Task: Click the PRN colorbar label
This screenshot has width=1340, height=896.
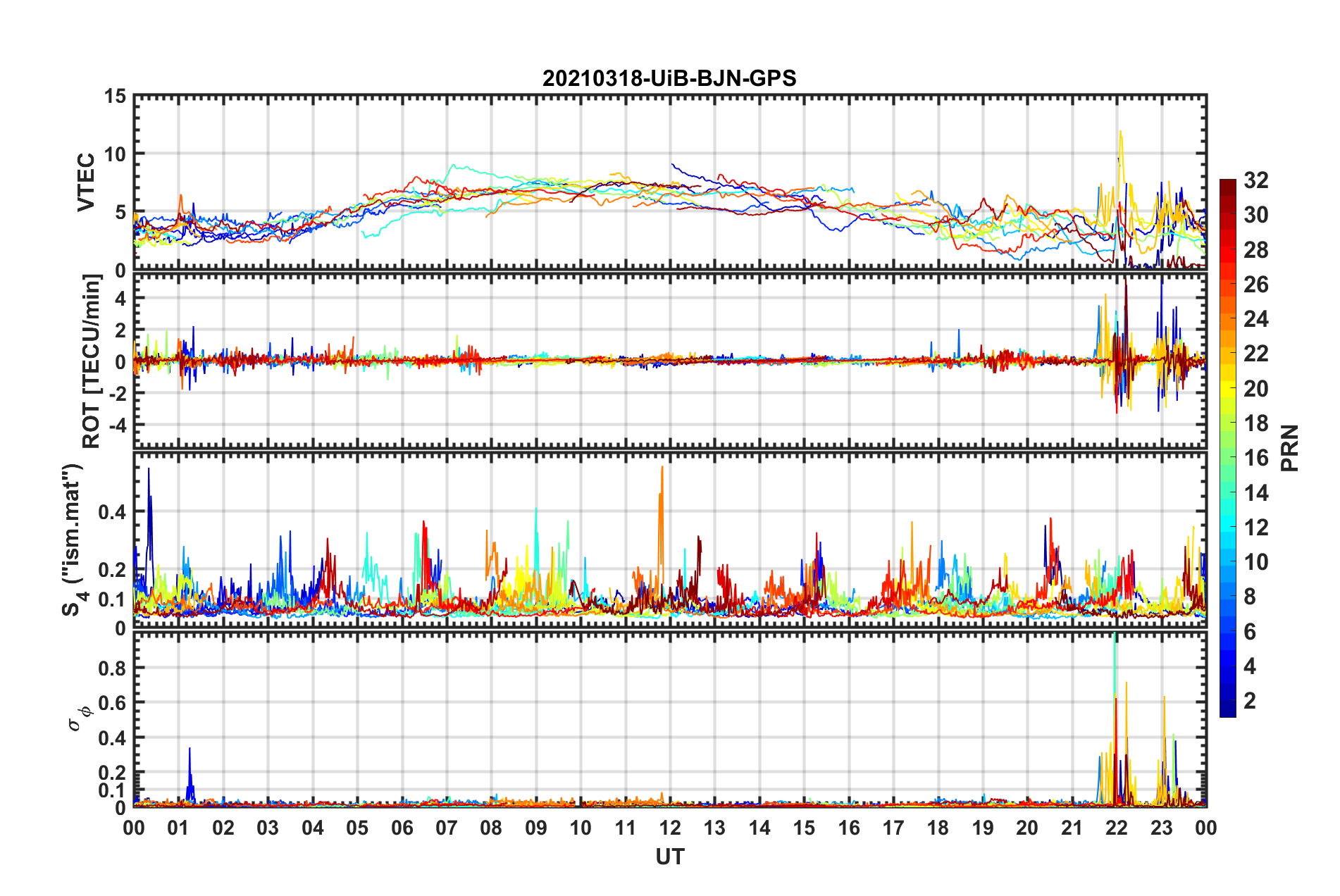Action: pos(1290,448)
